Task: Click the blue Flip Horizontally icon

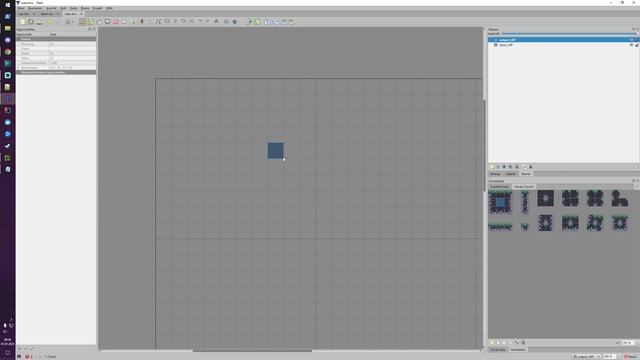Action: pyautogui.click(x=267, y=22)
